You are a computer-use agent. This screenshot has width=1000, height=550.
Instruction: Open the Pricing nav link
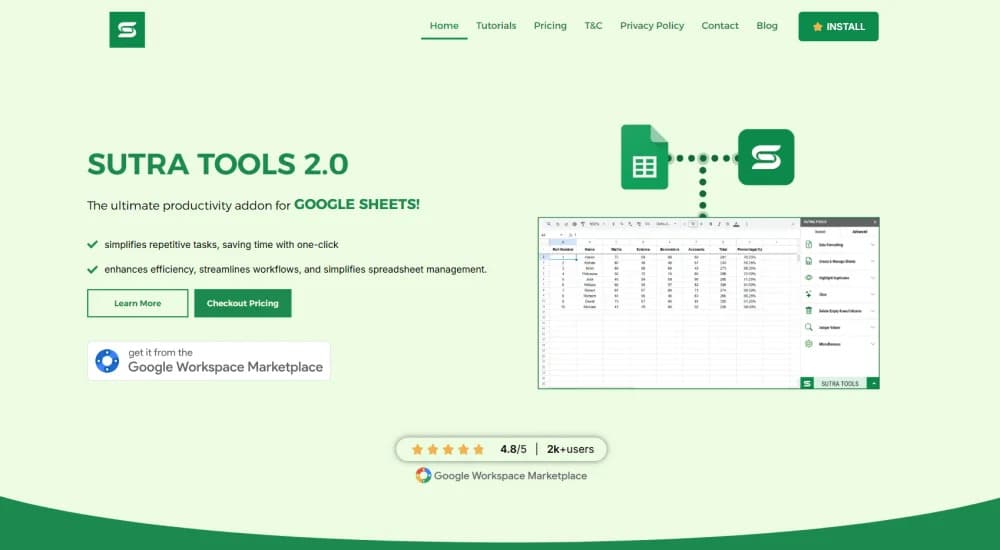tap(550, 26)
